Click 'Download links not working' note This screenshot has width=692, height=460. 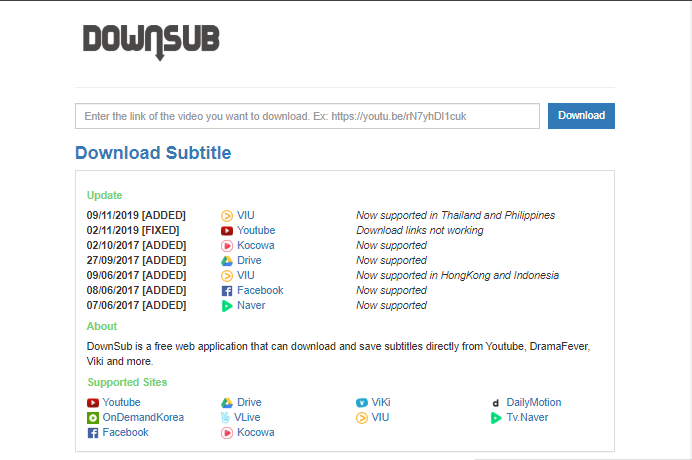[420, 230]
